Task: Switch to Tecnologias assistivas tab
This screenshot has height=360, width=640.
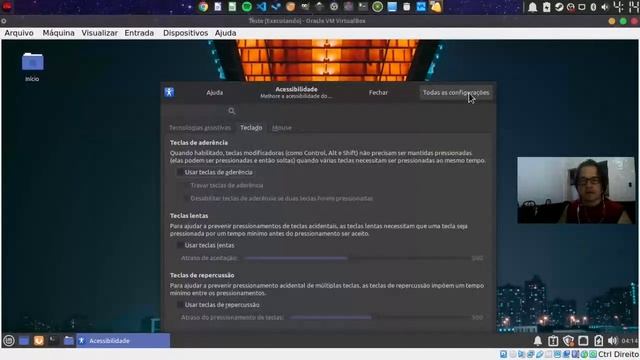Action: 200,128
